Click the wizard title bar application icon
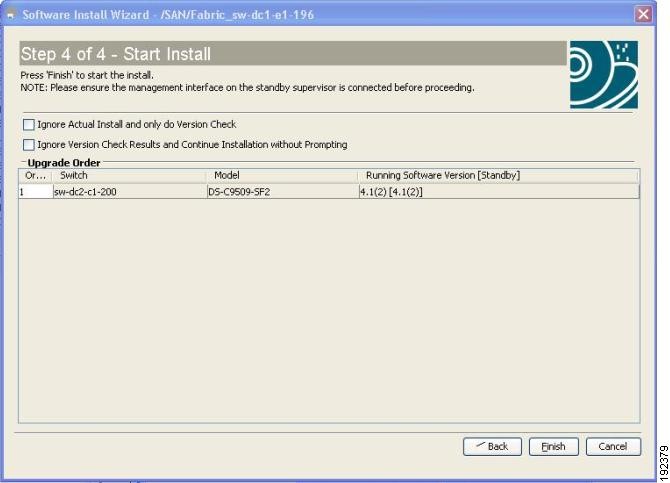Viewport: 670px width, 483px height. (12, 15)
